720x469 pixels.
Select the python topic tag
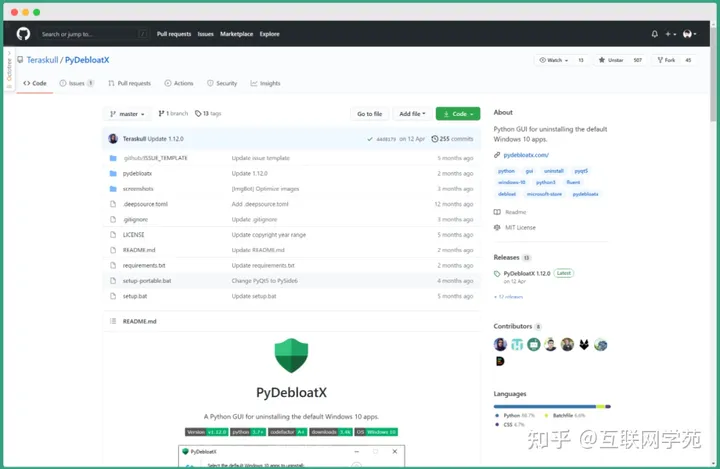coord(506,171)
